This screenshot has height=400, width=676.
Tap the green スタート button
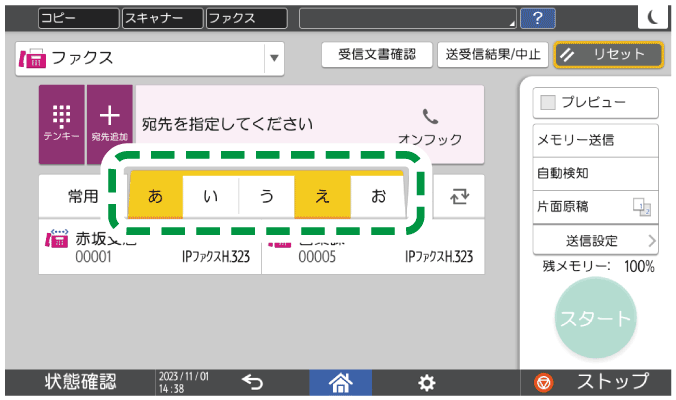click(595, 318)
